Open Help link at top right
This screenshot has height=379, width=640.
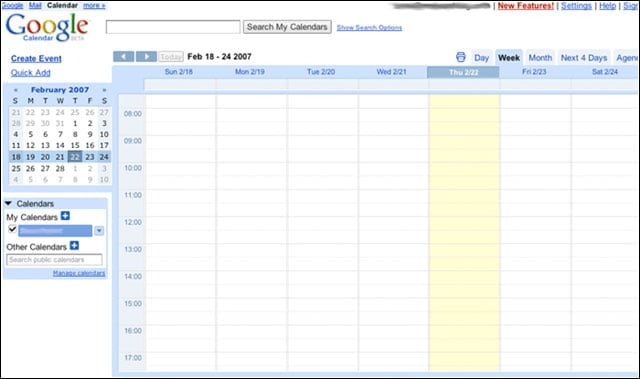[x=607, y=6]
